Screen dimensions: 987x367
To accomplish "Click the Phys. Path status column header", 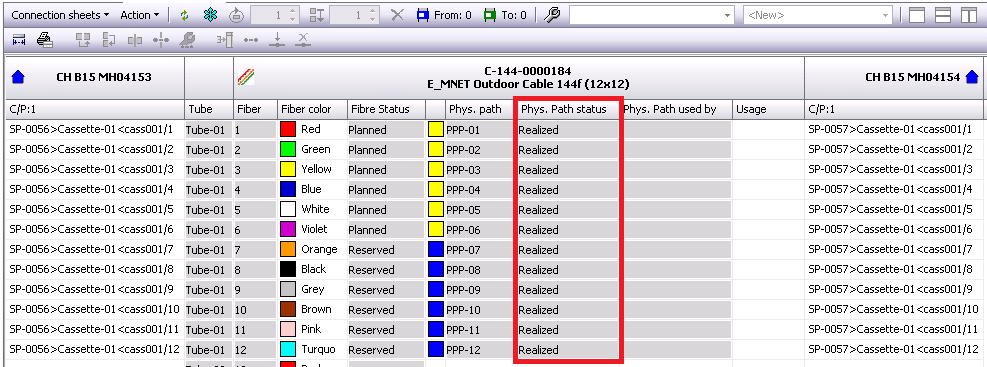I will pos(568,109).
